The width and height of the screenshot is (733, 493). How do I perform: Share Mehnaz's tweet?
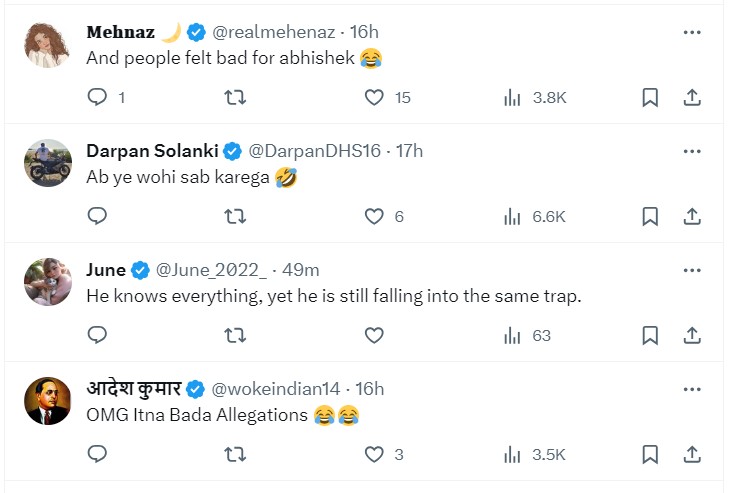pyautogui.click(x=691, y=97)
